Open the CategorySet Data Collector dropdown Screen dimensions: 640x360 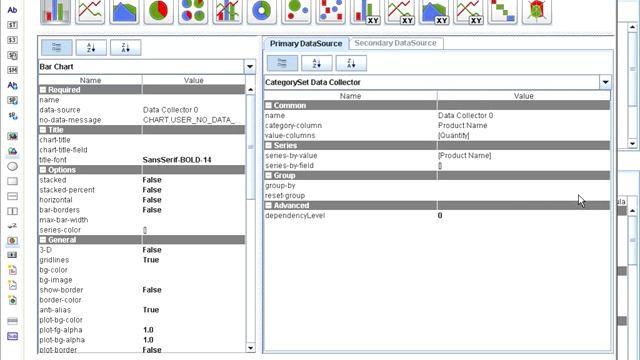pos(605,82)
